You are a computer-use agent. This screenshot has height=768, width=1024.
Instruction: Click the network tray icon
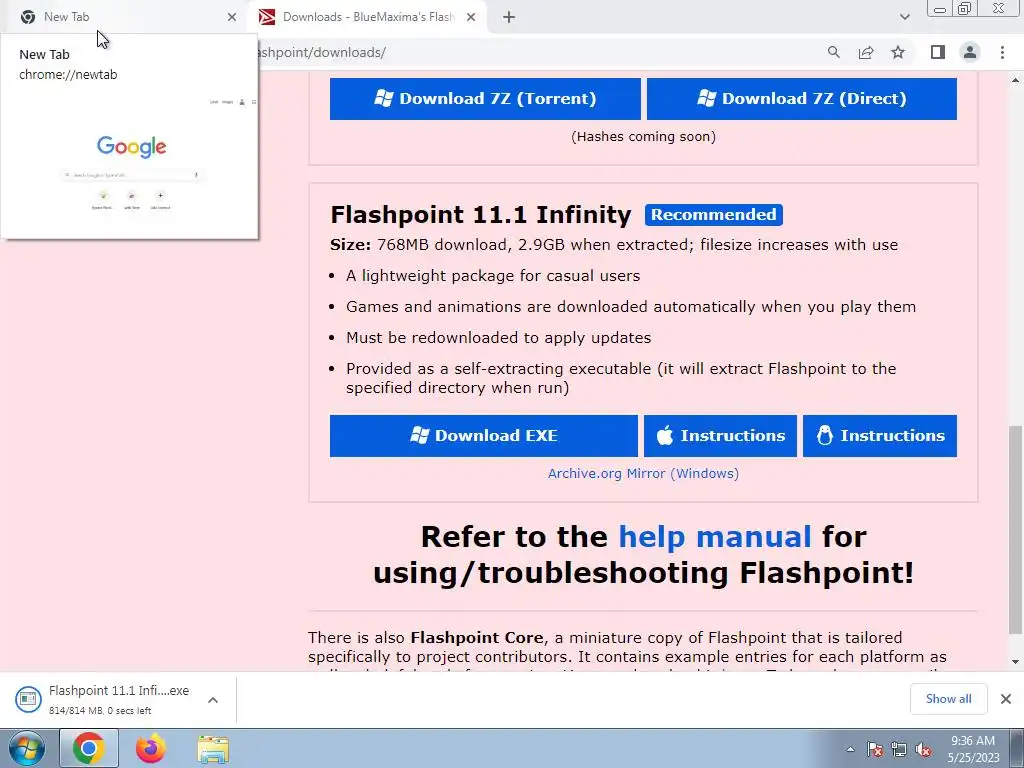(899, 749)
